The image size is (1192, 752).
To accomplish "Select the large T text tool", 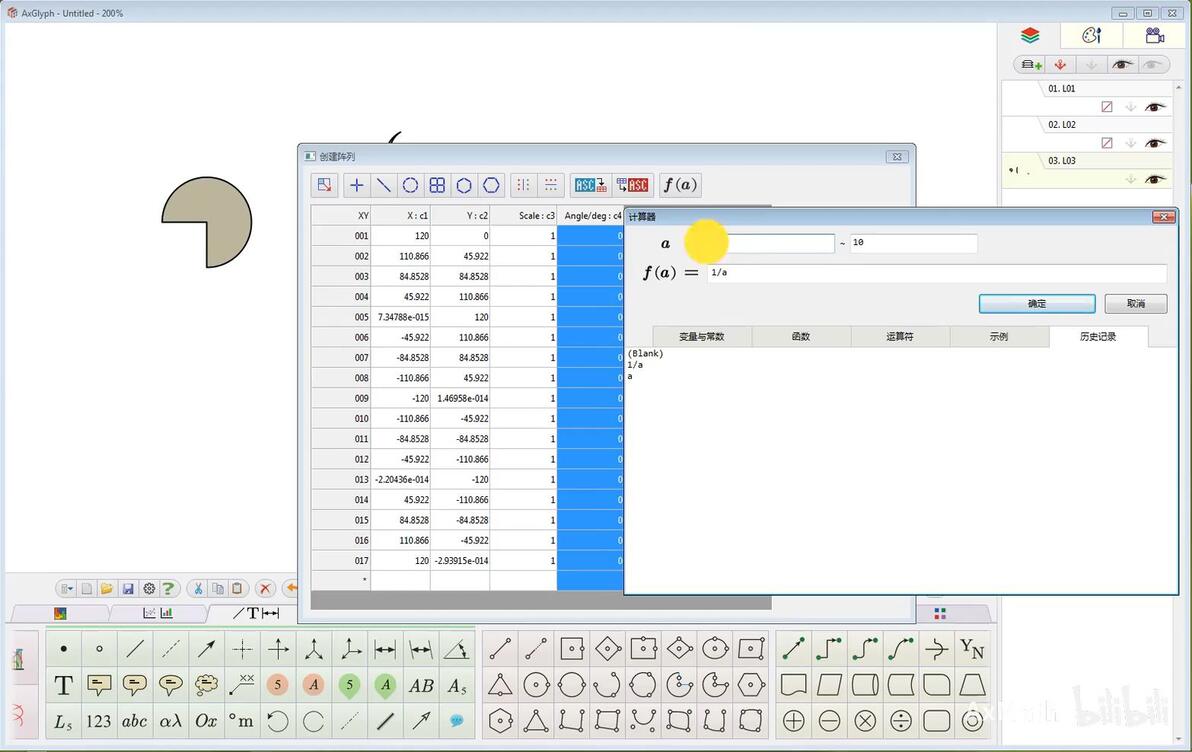I will 63,685.
